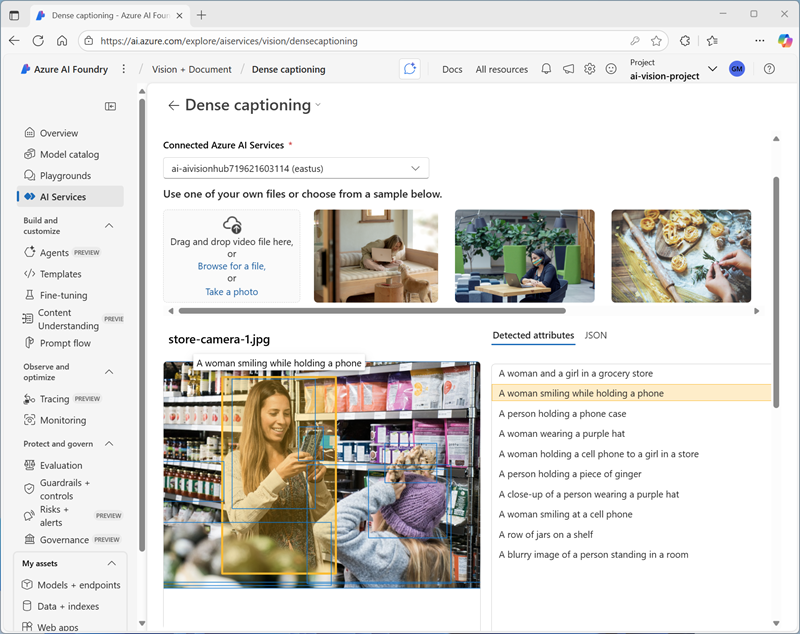Viewport: 800px width, 634px height.
Task: Click the browser refresh icon
Action: point(38,41)
